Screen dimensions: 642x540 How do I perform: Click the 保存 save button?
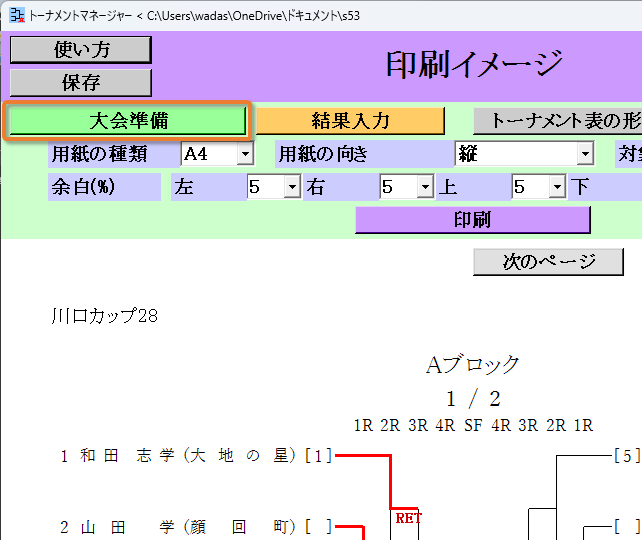click(81, 83)
